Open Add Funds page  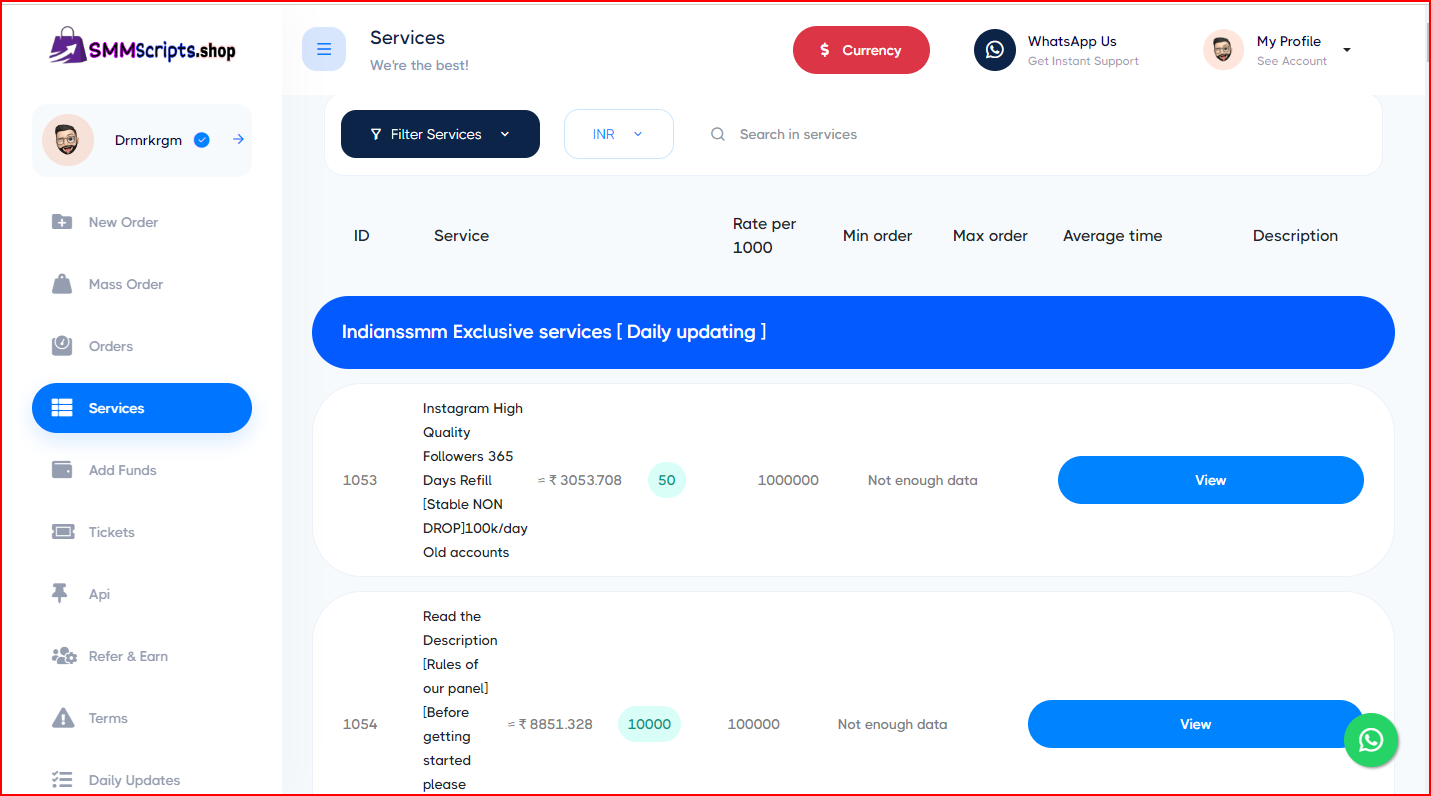coord(122,470)
